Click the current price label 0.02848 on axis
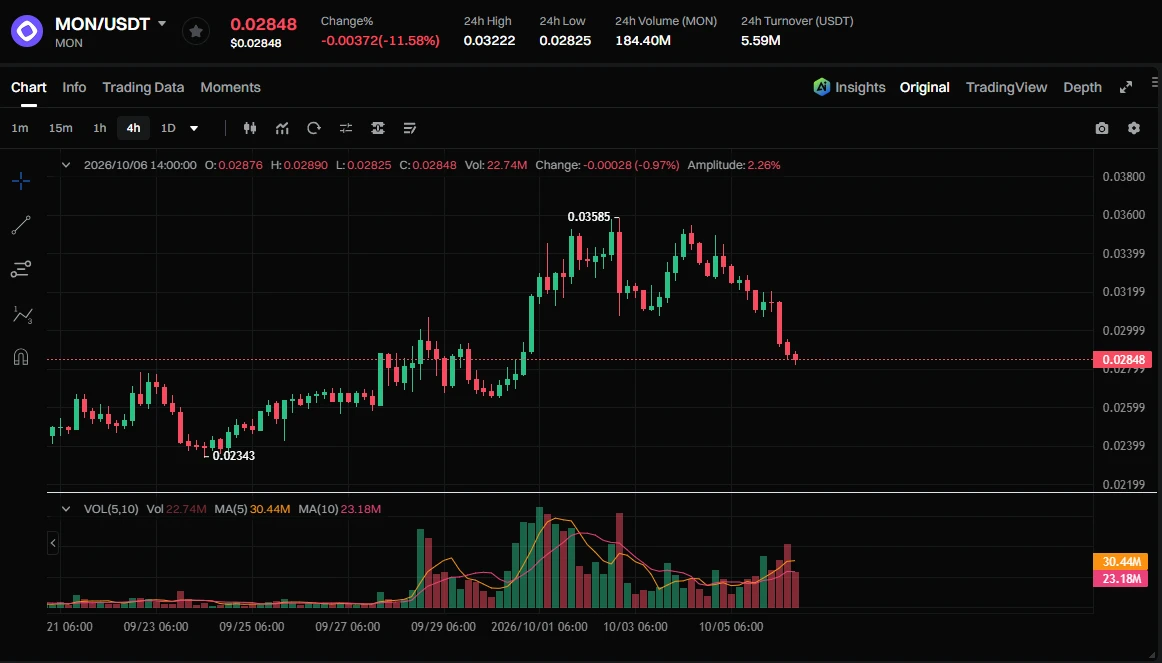 pyautogui.click(x=1123, y=359)
